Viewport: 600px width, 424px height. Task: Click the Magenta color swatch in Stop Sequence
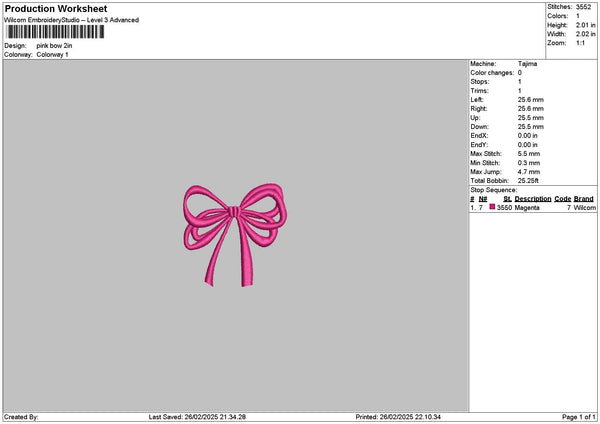click(x=492, y=207)
